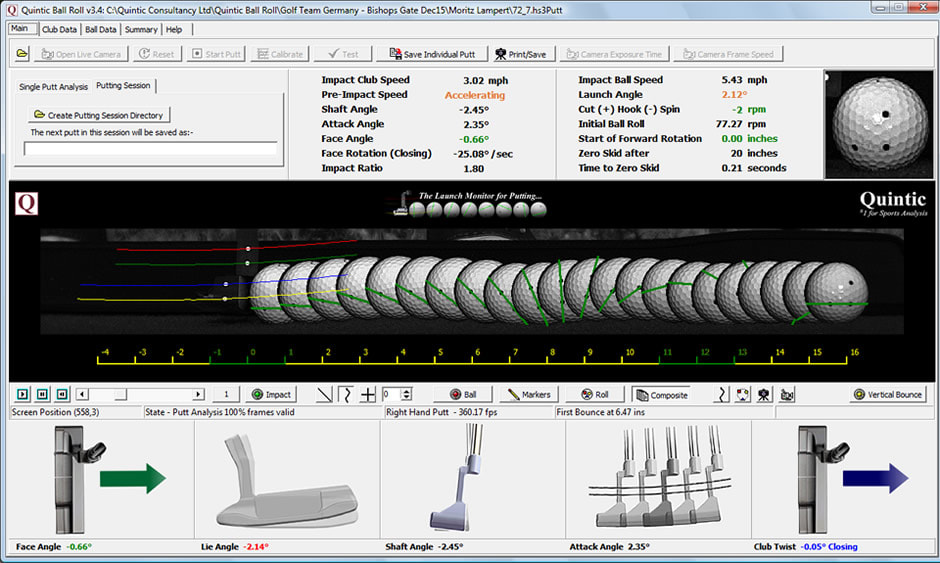Toggle the Composite view button
This screenshot has height=563, width=940.
pos(661,395)
